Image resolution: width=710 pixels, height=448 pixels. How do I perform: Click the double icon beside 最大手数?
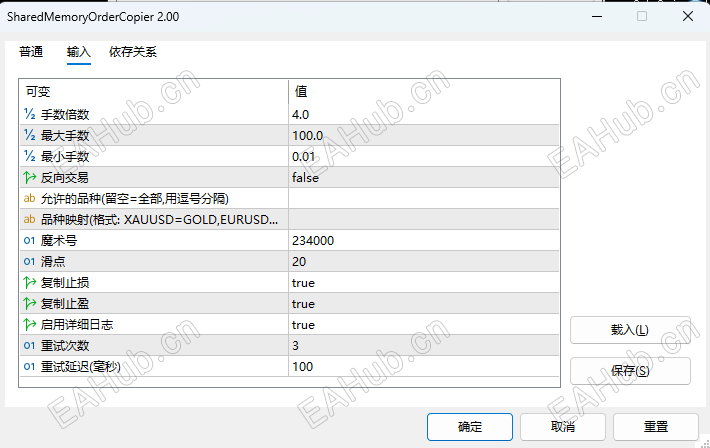coord(29,135)
